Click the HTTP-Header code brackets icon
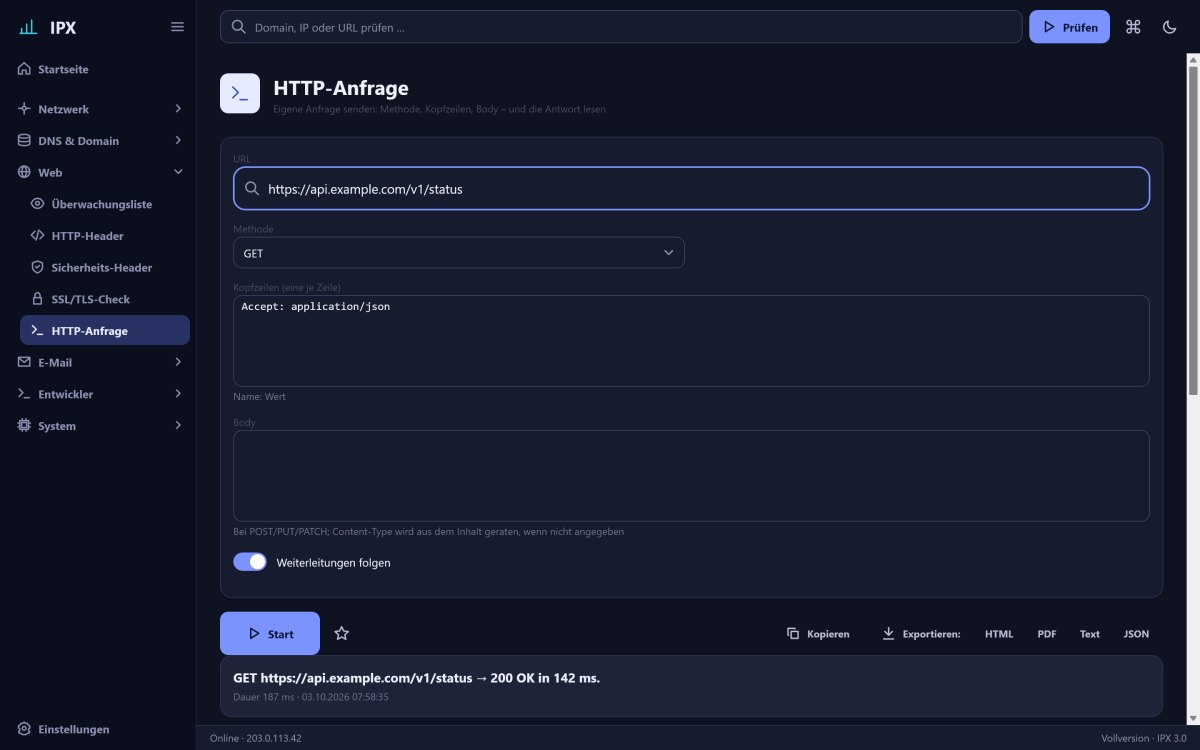 pyautogui.click(x=38, y=236)
